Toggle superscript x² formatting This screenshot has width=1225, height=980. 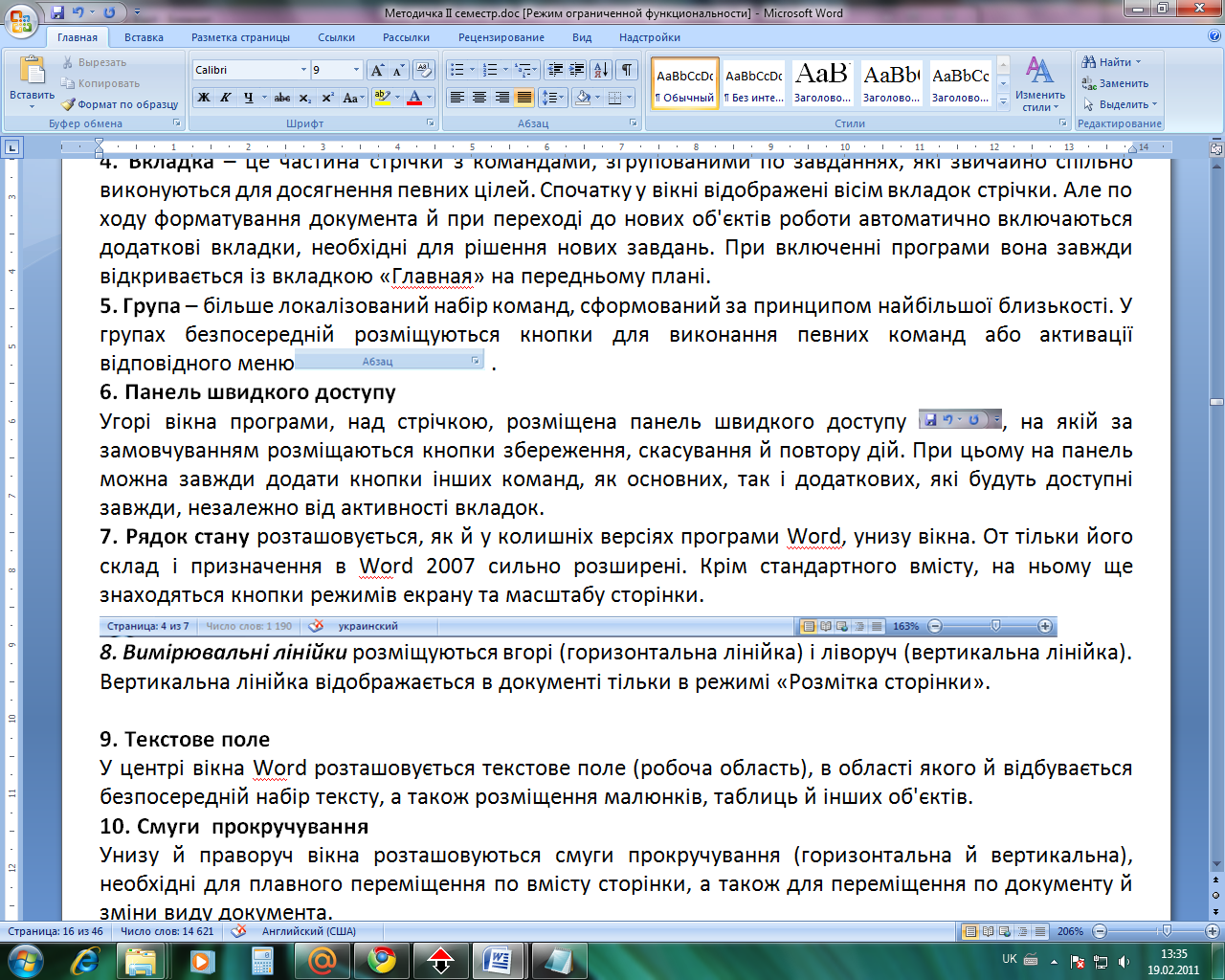point(327,98)
